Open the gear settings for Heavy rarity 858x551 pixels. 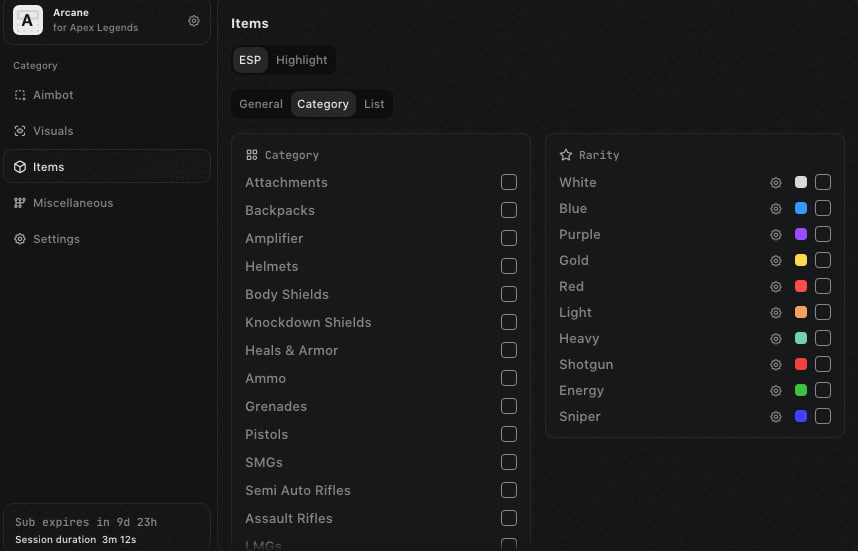pyautogui.click(x=775, y=339)
